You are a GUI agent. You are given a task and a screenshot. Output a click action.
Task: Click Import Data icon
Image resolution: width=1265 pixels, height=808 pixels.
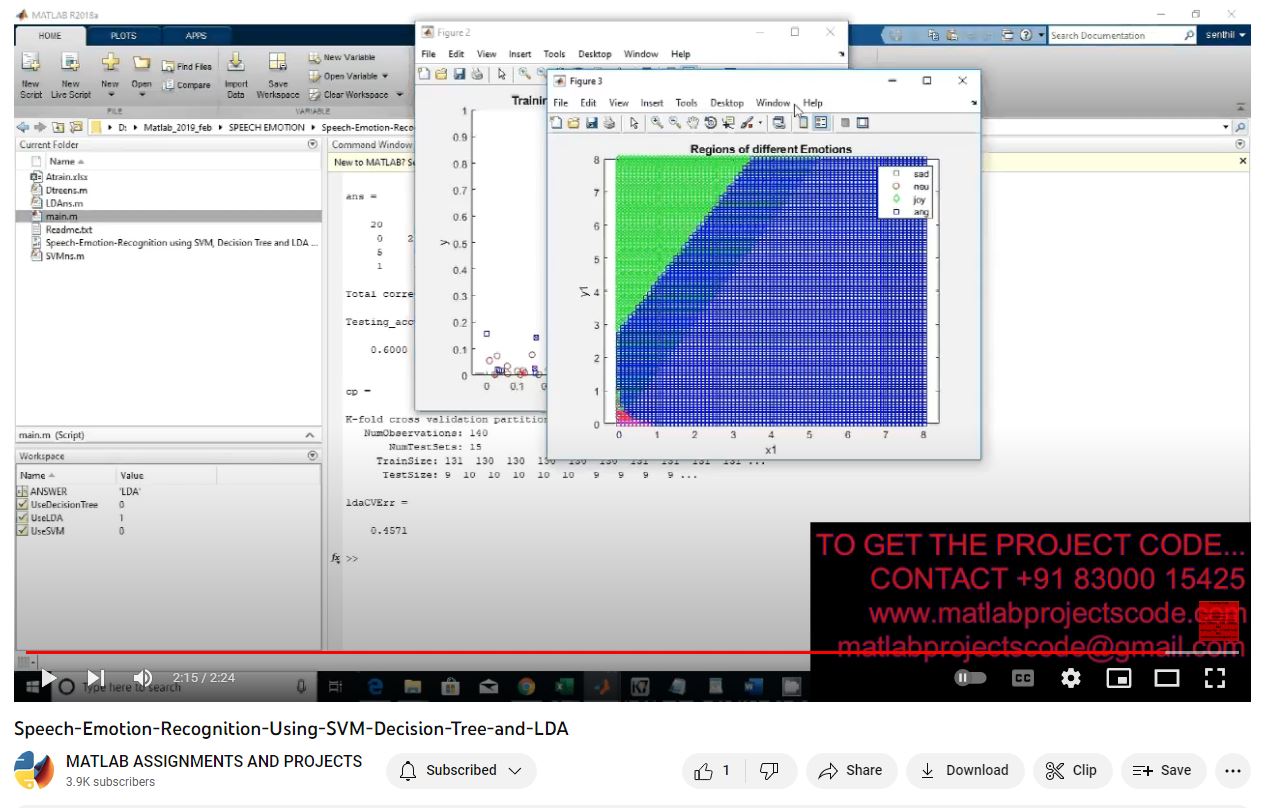pyautogui.click(x=236, y=63)
